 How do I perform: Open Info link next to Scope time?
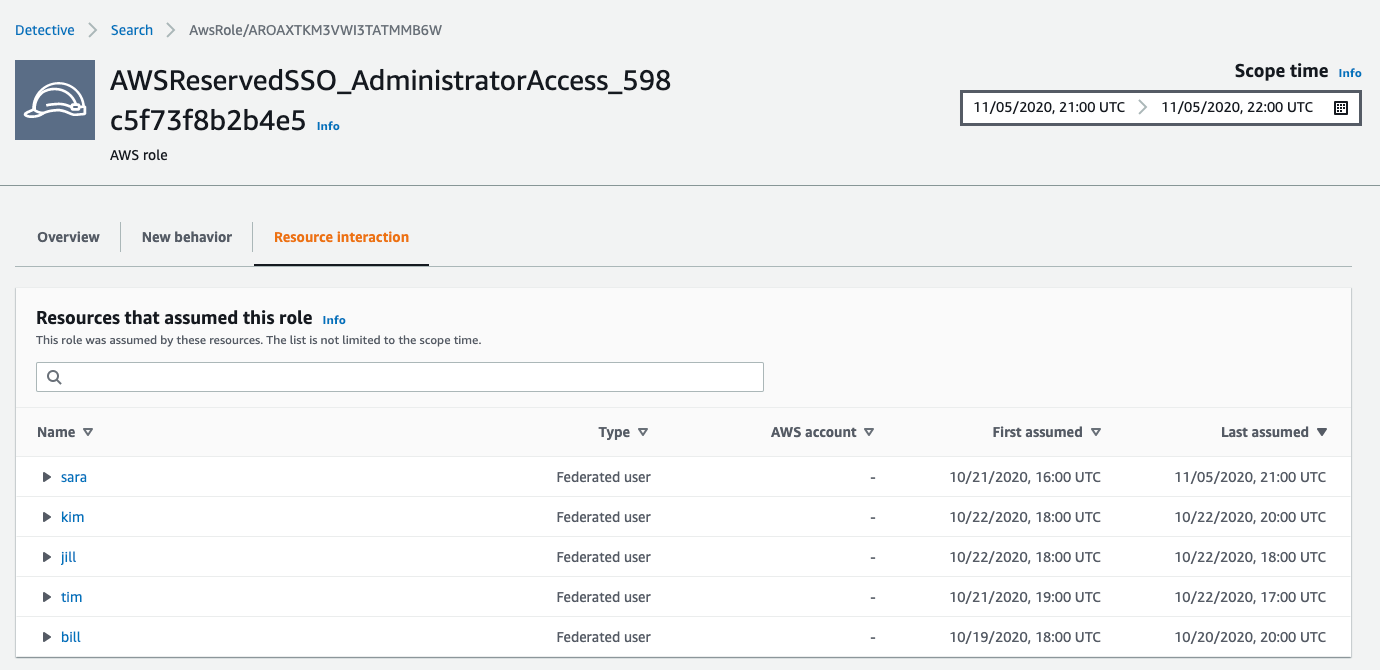point(1350,73)
